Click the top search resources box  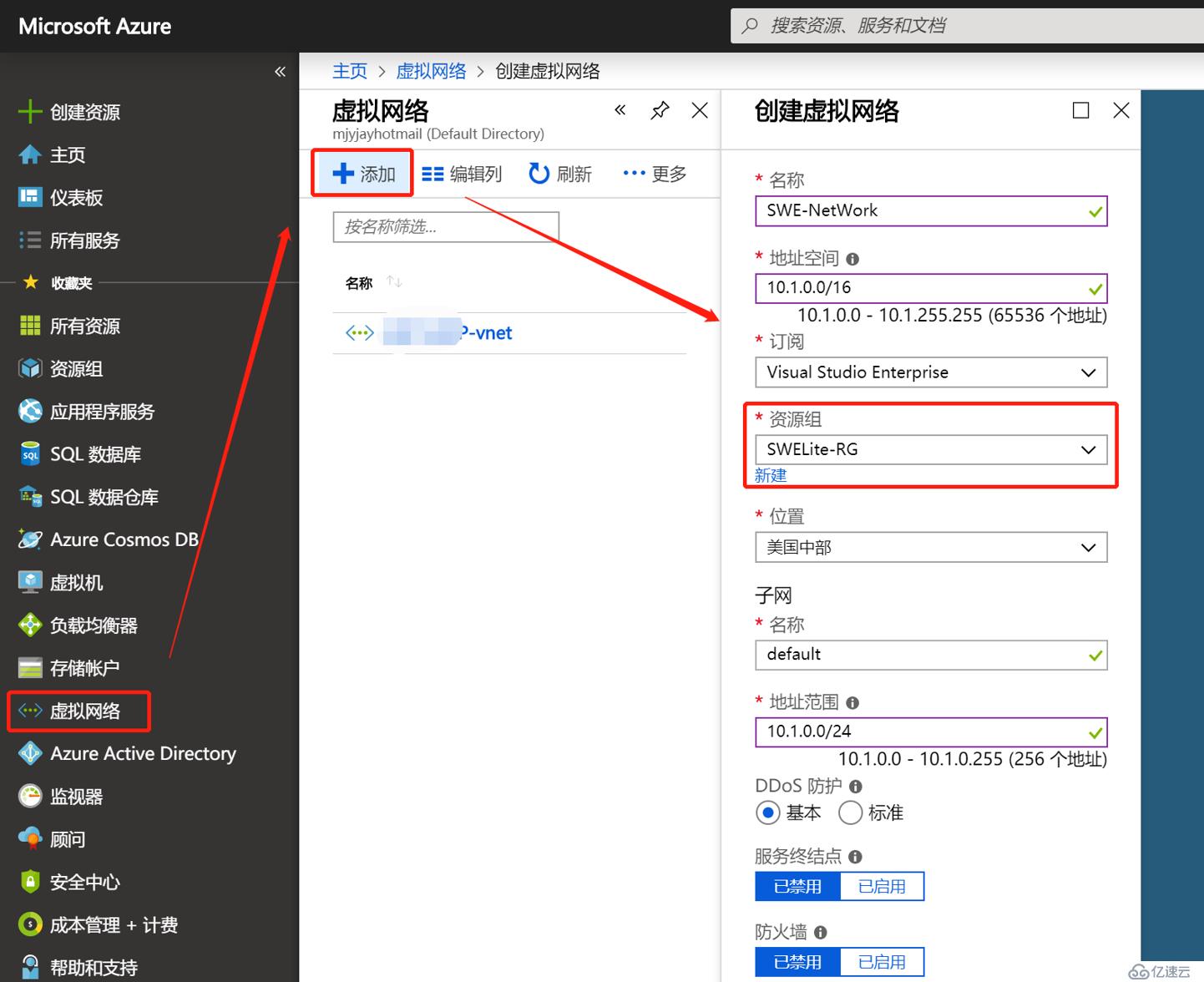tap(967, 26)
